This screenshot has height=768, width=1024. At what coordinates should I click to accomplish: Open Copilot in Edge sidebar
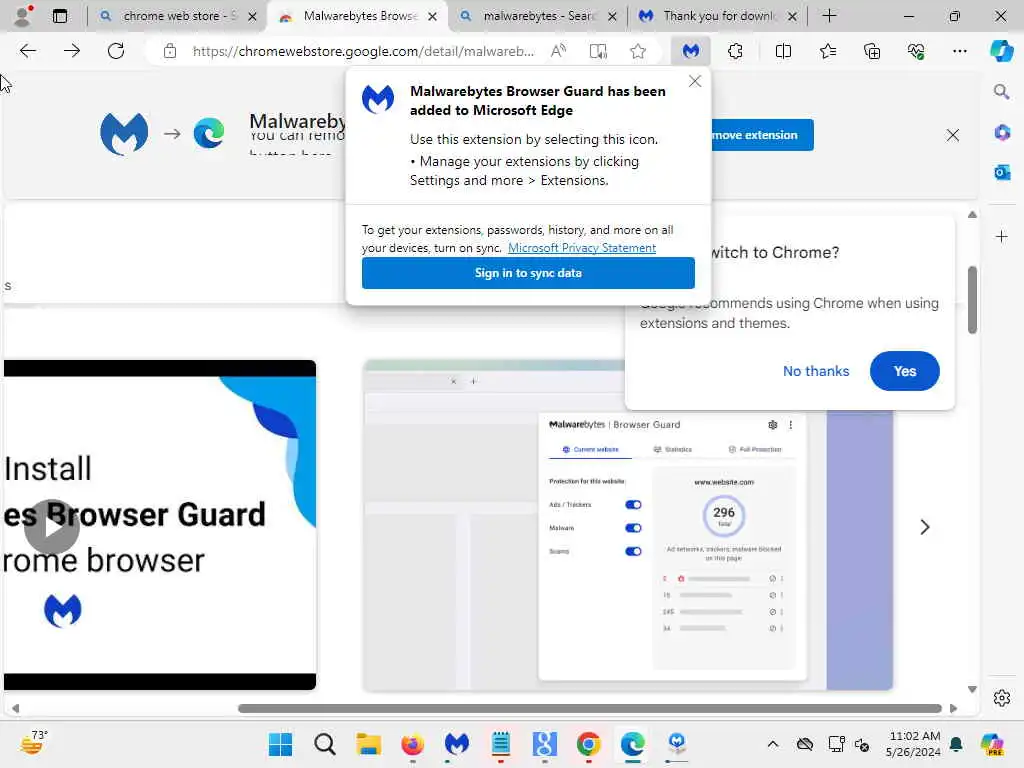[1001, 51]
